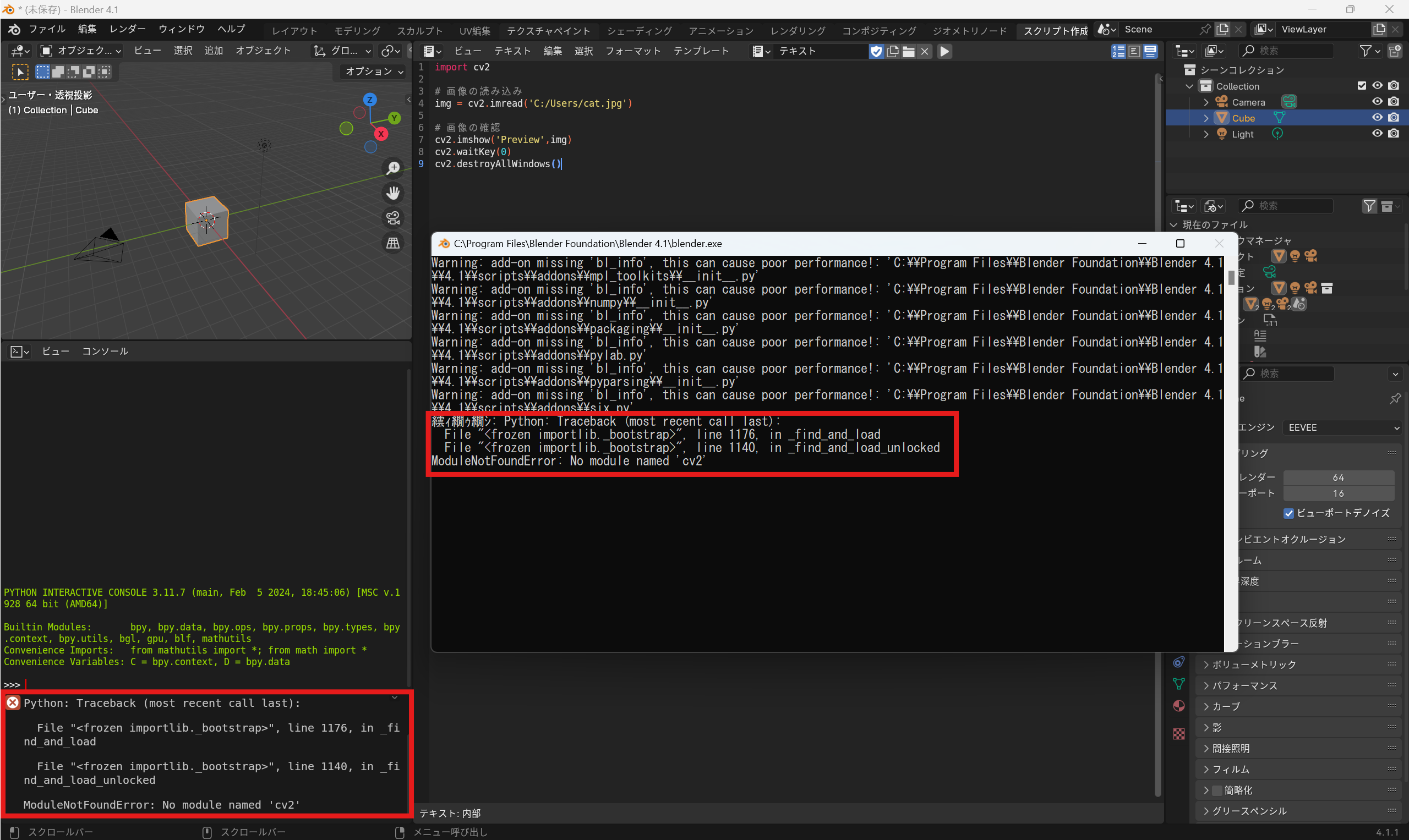Uncheck the Collection checkbox in the outliner

[1362, 85]
